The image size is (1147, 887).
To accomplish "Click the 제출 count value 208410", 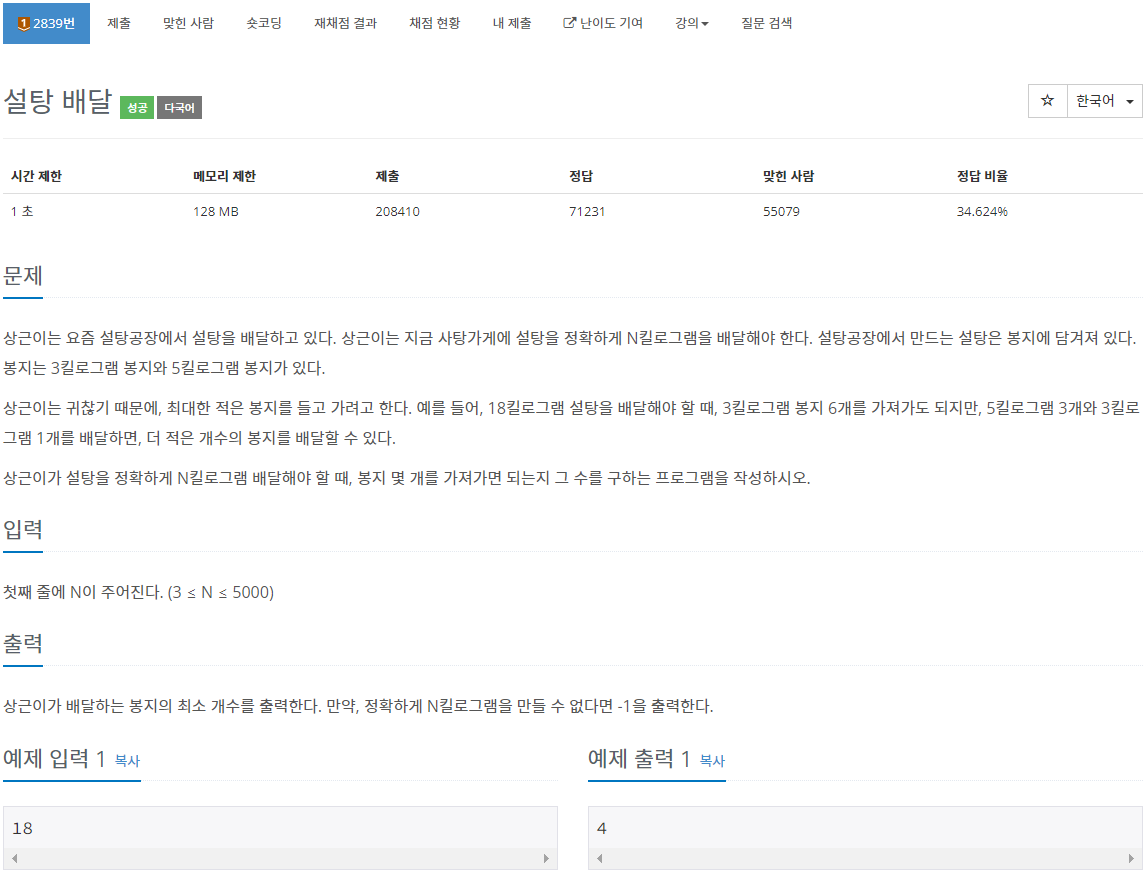I will [397, 212].
